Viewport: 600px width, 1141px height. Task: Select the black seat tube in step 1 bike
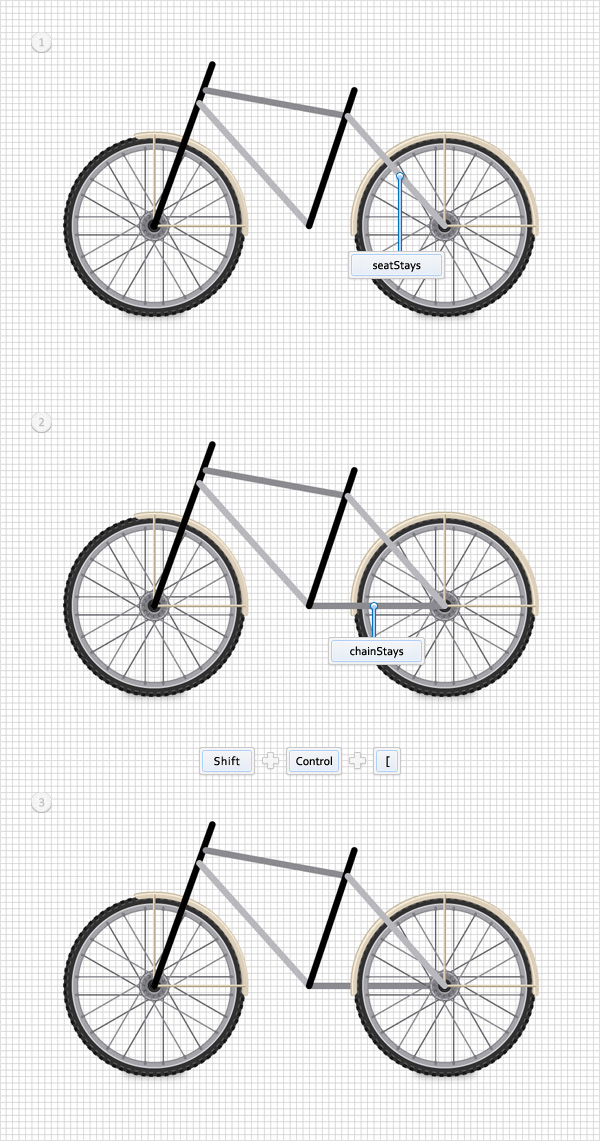pyautogui.click(x=332, y=156)
